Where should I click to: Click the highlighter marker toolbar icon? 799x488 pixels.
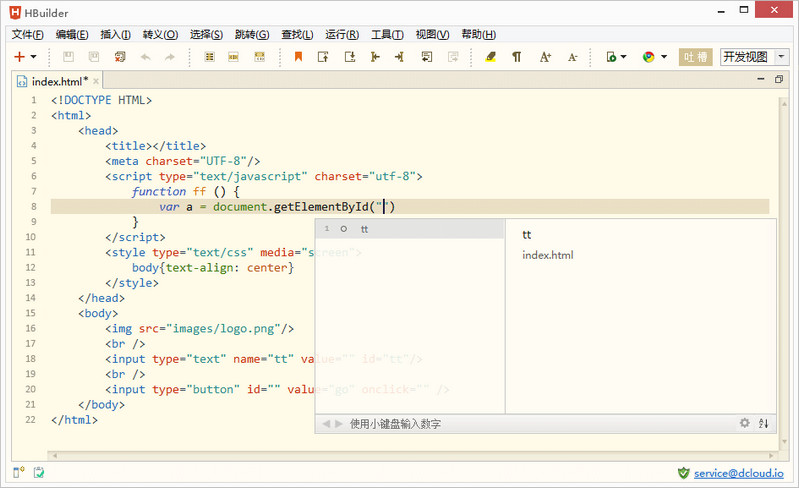[490, 57]
